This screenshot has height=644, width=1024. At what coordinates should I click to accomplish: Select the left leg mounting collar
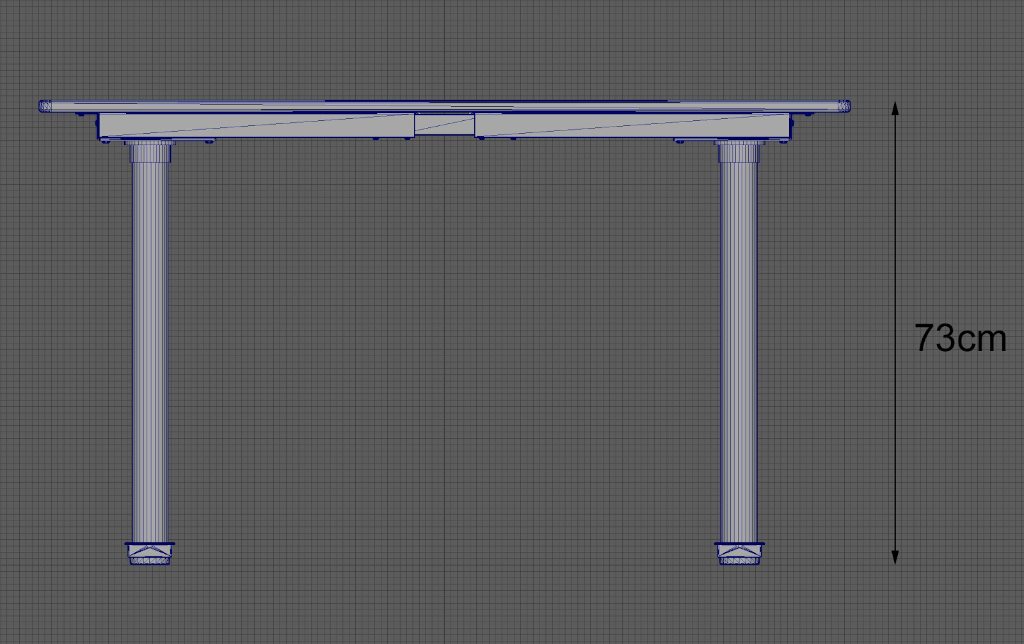148,151
